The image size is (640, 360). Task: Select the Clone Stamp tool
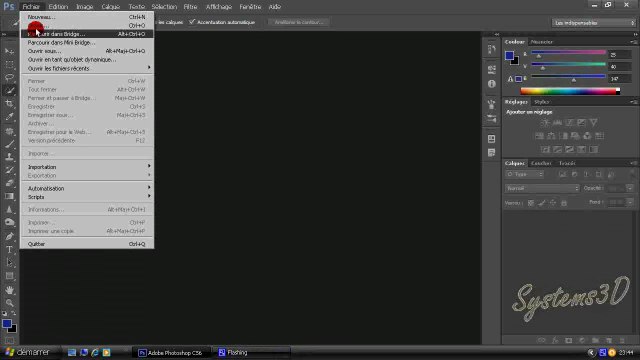[9, 157]
